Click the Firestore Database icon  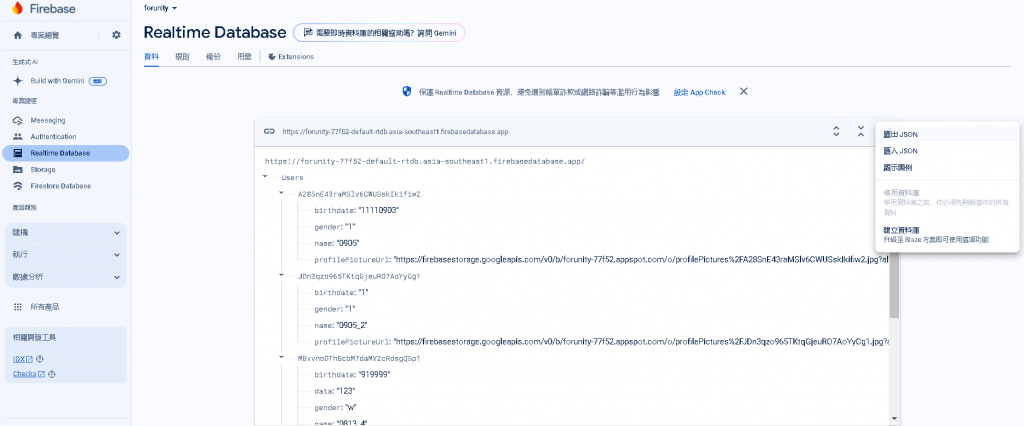18,186
